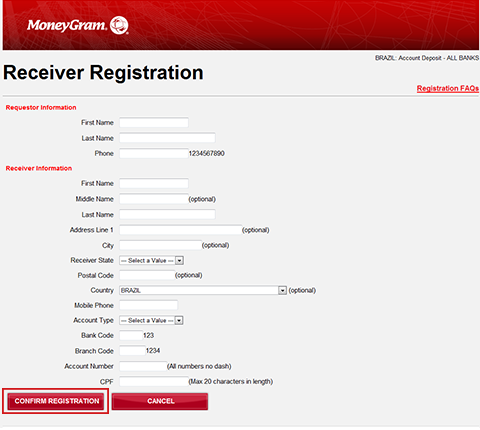Focus the Receiver First Name field
Screen dimensions: 480x430
(x=154, y=183)
